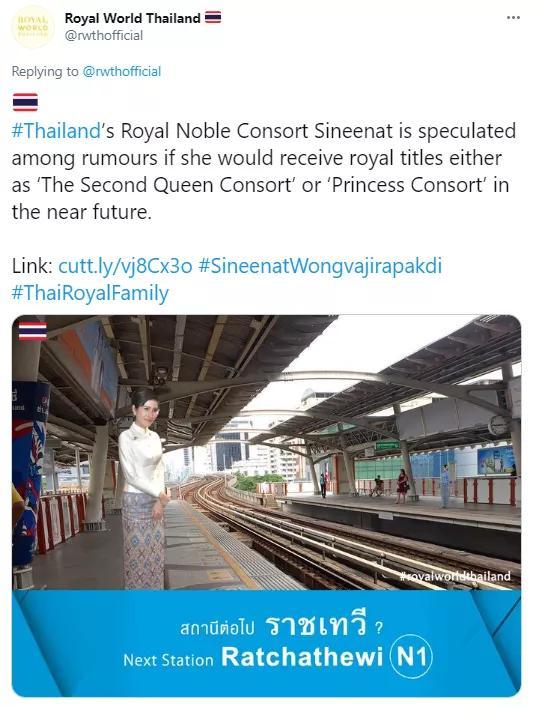Click the Thai flag emoji beside account name
This screenshot has height=709, width=533.
coord(213,18)
